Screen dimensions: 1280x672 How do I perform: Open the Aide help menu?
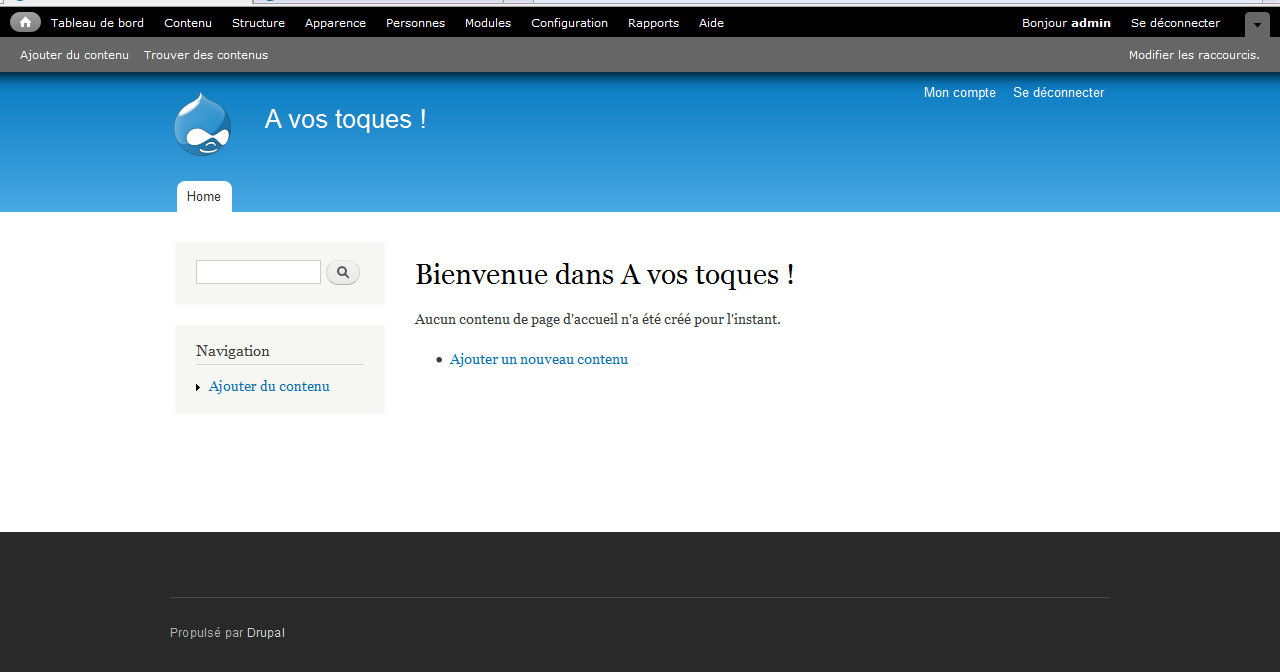[x=711, y=23]
